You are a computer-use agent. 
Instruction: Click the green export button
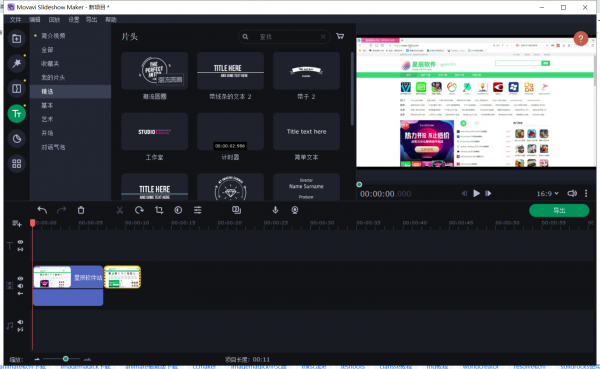pos(559,210)
